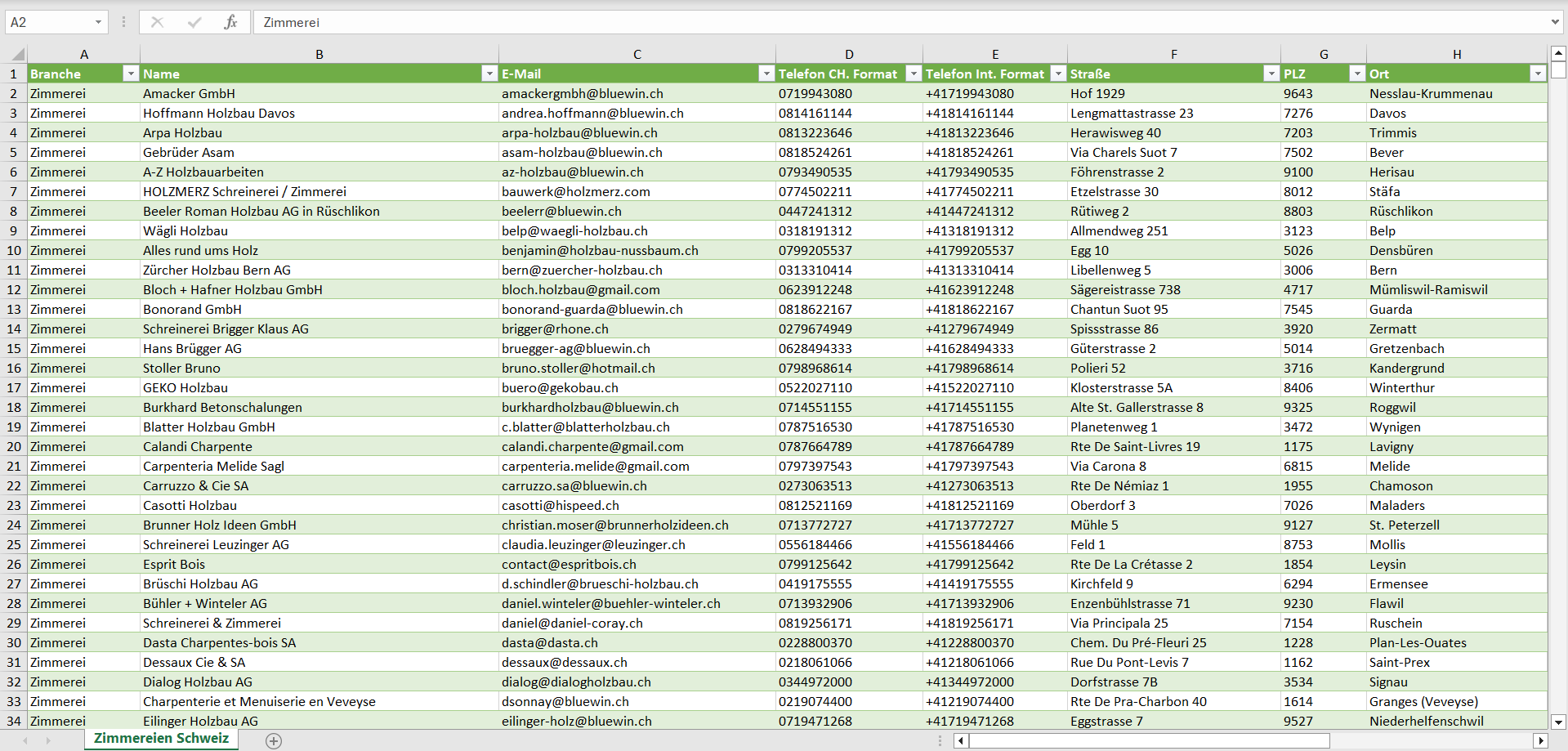
Task: Click the Cancel (X) icon in formula bar
Action: [x=158, y=22]
